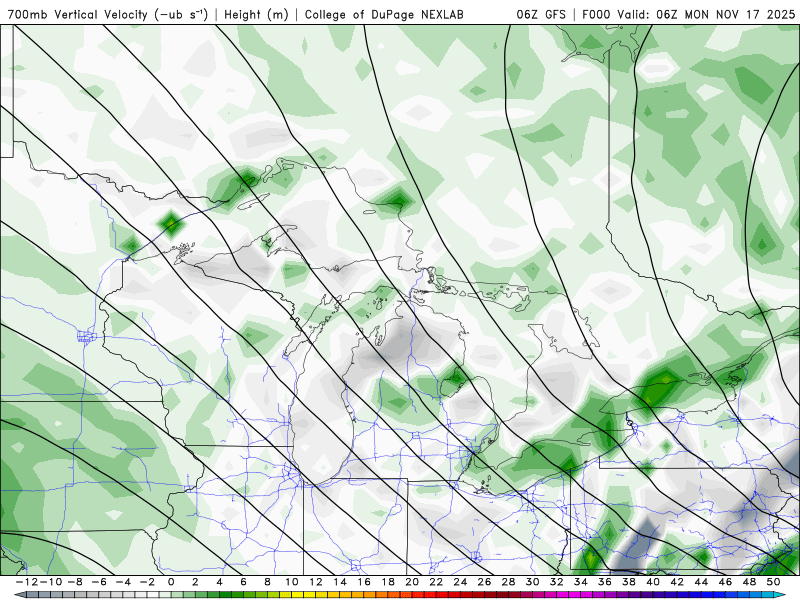The image size is (800, 600).
Task: Click the '0' color scale label
Action: pos(171,582)
